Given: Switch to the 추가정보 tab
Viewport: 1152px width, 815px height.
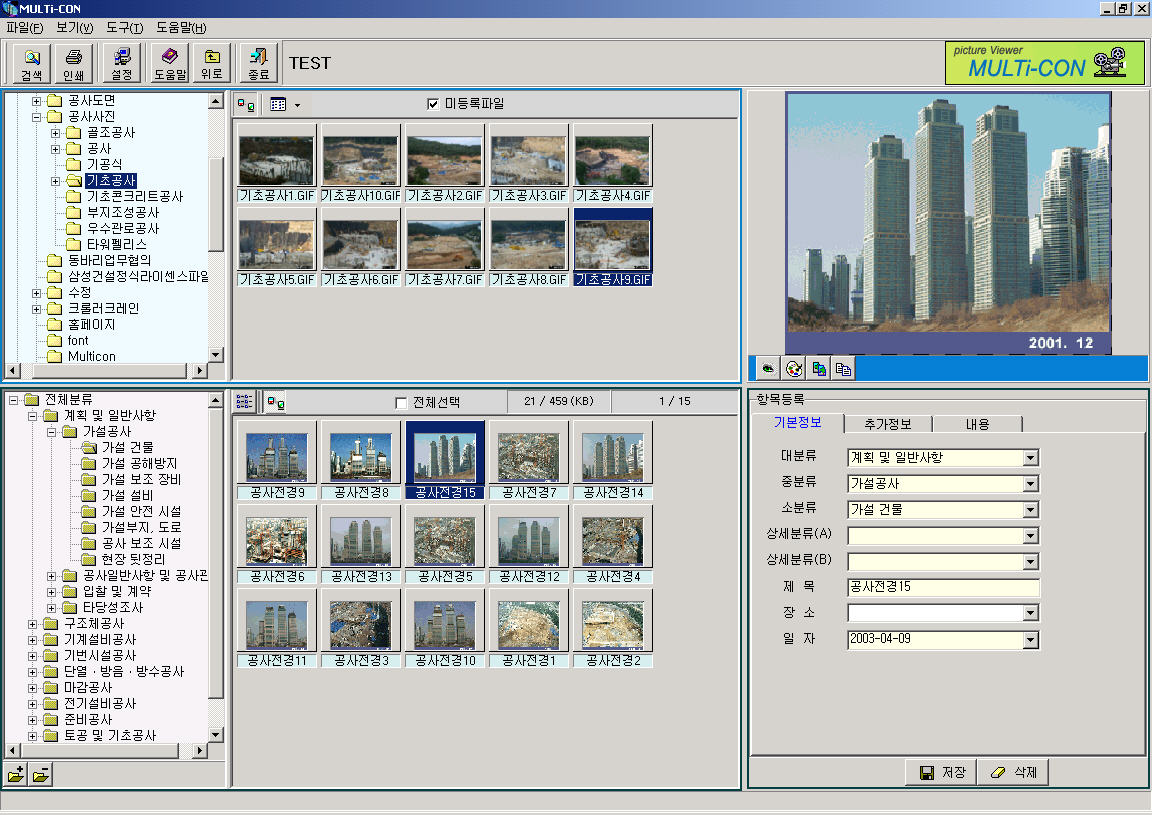Looking at the screenshot, I should (x=886, y=424).
